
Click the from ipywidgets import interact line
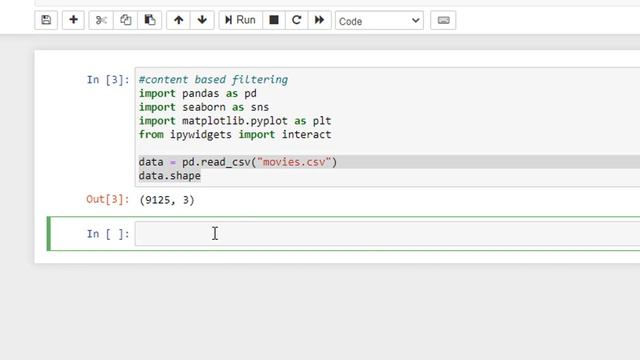(235, 135)
